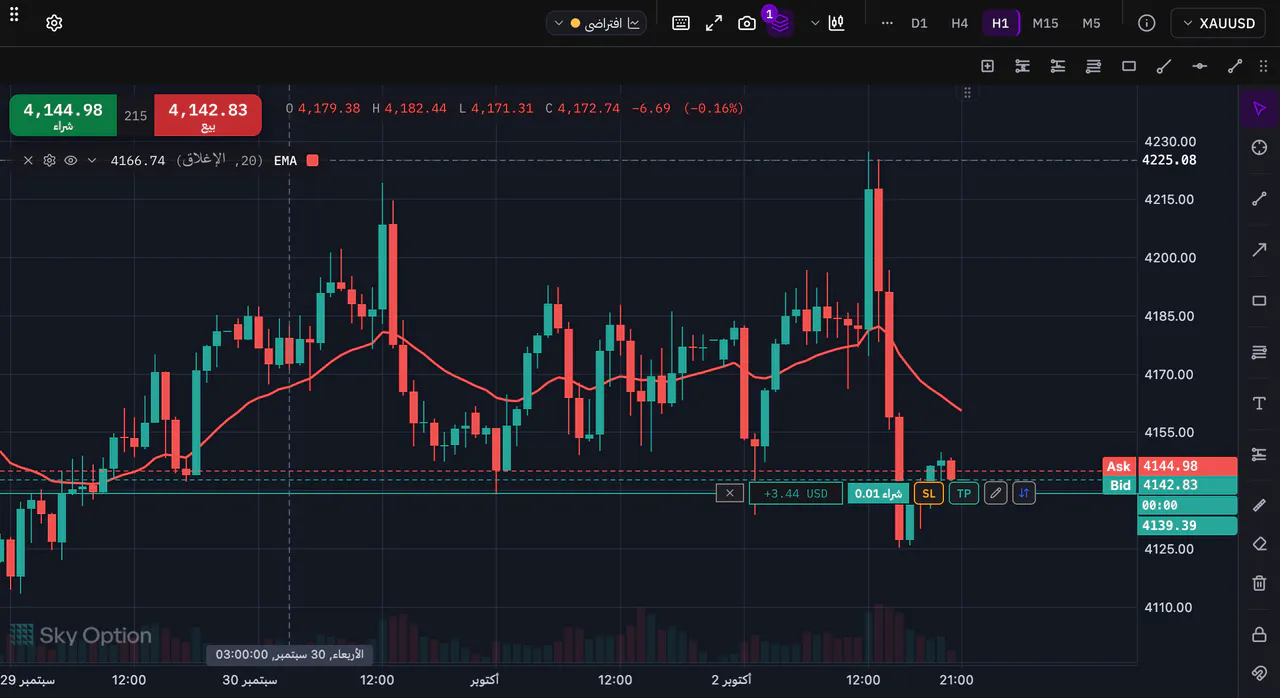Expand the EMA indicator options chevron
The height and width of the screenshot is (698, 1280).
(x=92, y=160)
